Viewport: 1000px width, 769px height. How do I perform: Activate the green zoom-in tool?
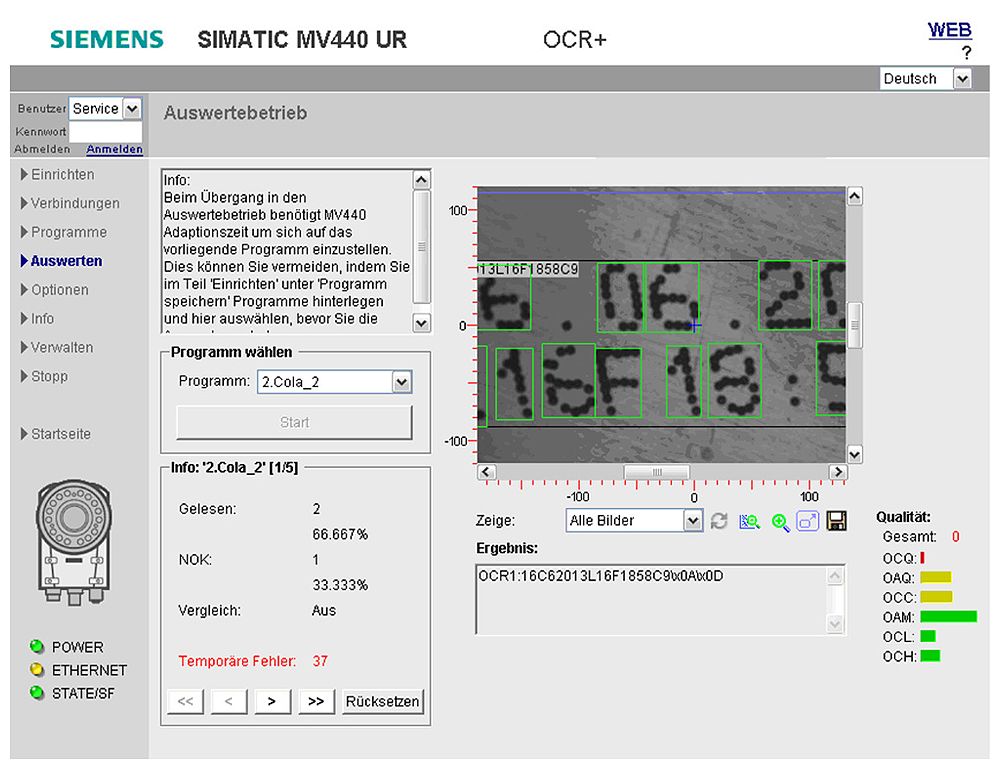coord(778,521)
